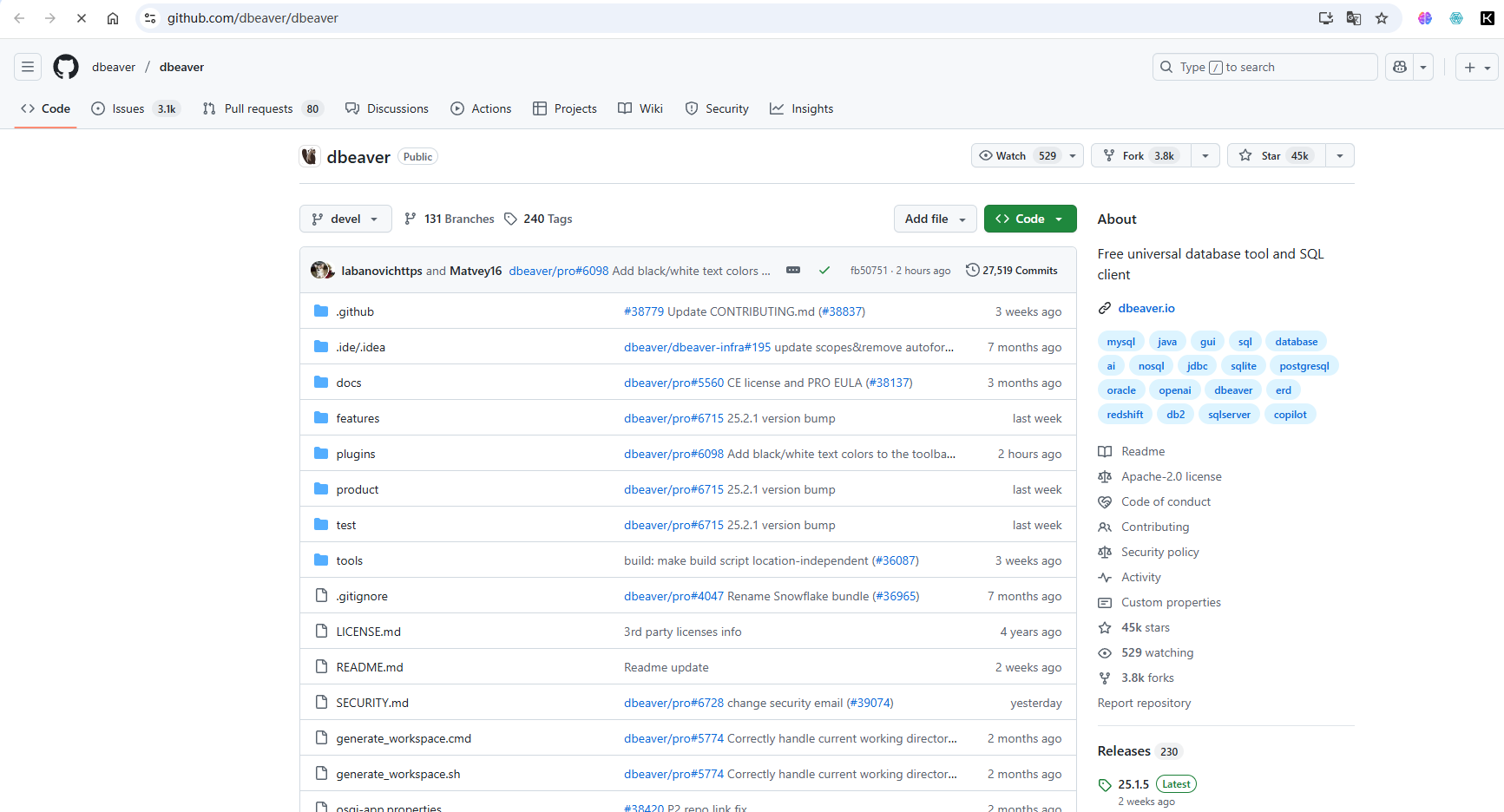View site information icon in address bar
The image size is (1504, 812).
tap(150, 18)
